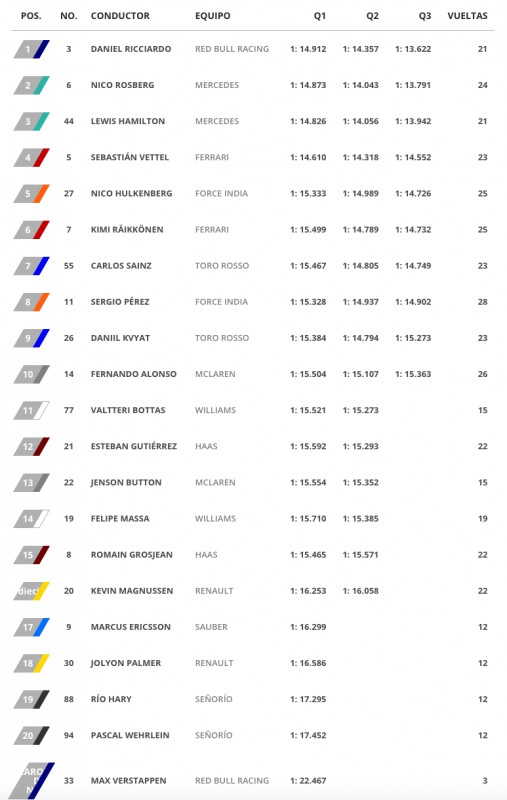This screenshot has width=507, height=800.
Task: Select the CONDUCTOR column header
Action: point(120,16)
